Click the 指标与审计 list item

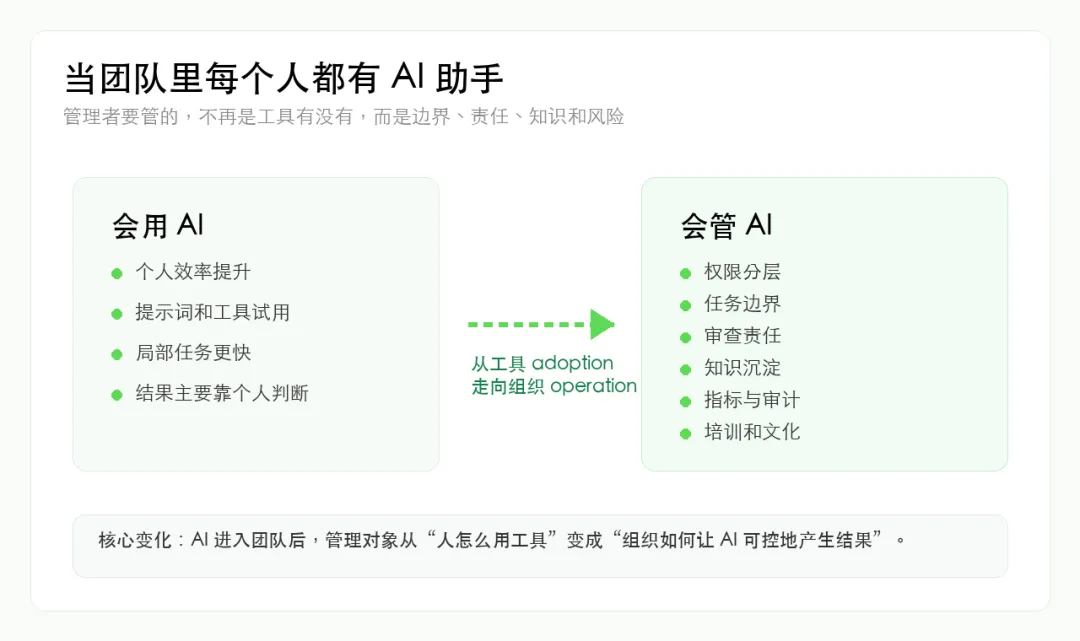point(752,400)
